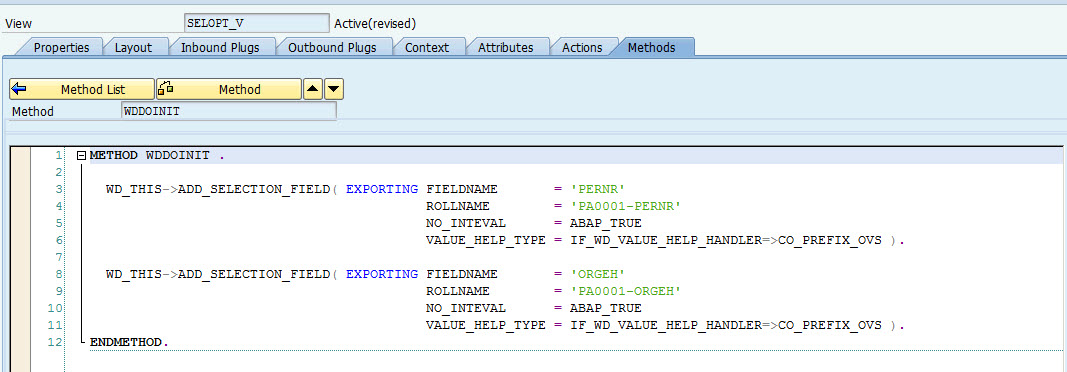Image resolution: width=1067 pixels, height=372 pixels.
Task: Click the Active(revised) status text
Action: click(x=375, y=23)
